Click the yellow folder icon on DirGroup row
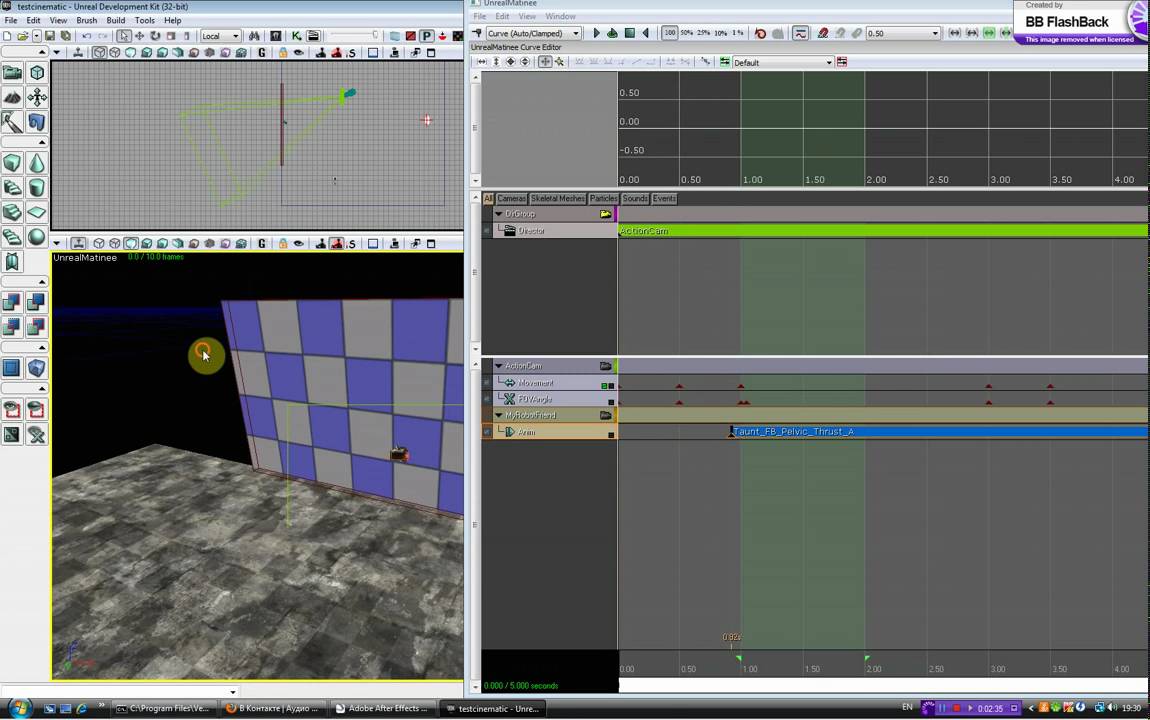 tap(605, 214)
